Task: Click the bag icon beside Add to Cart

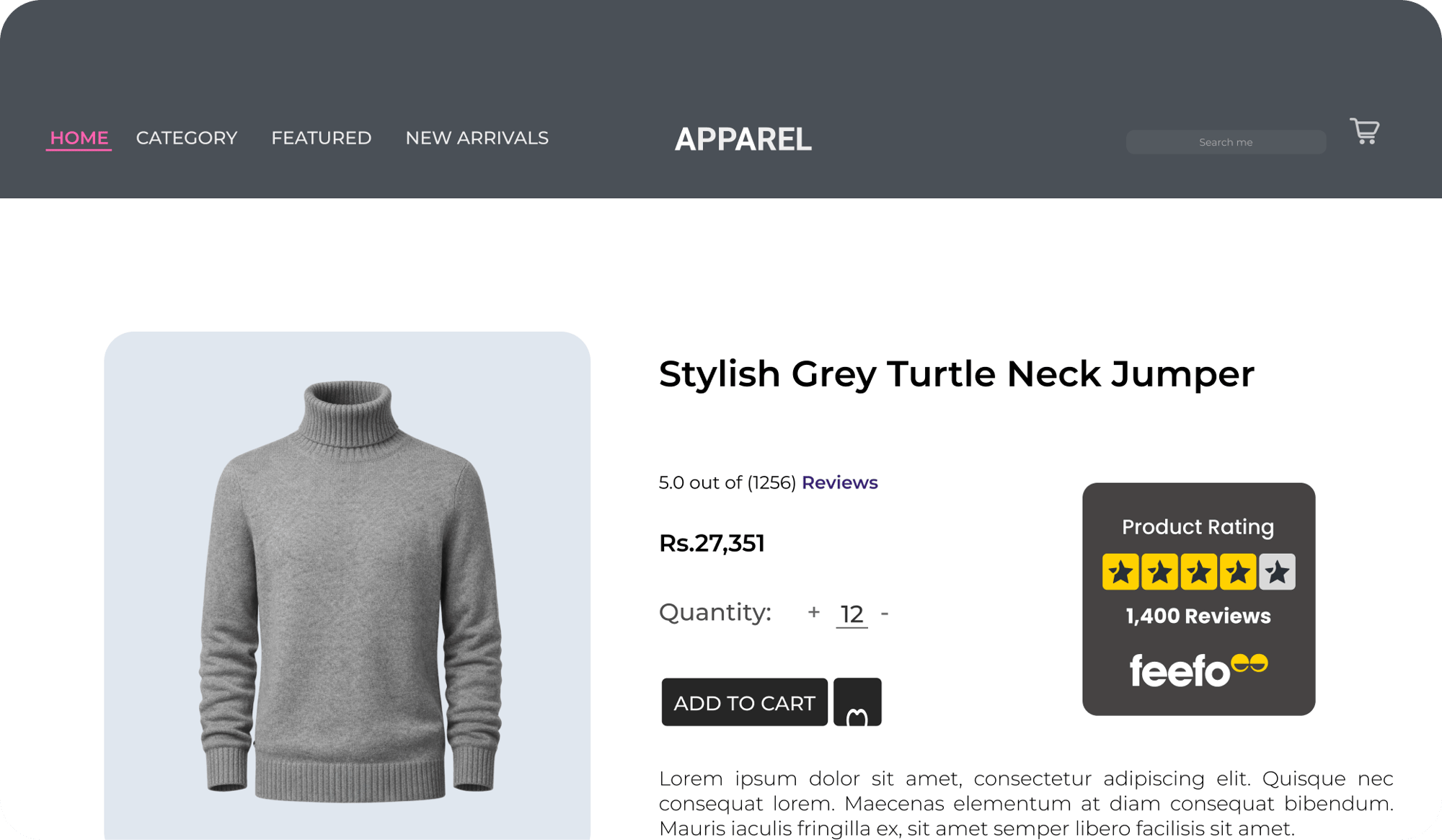Action: point(857,702)
